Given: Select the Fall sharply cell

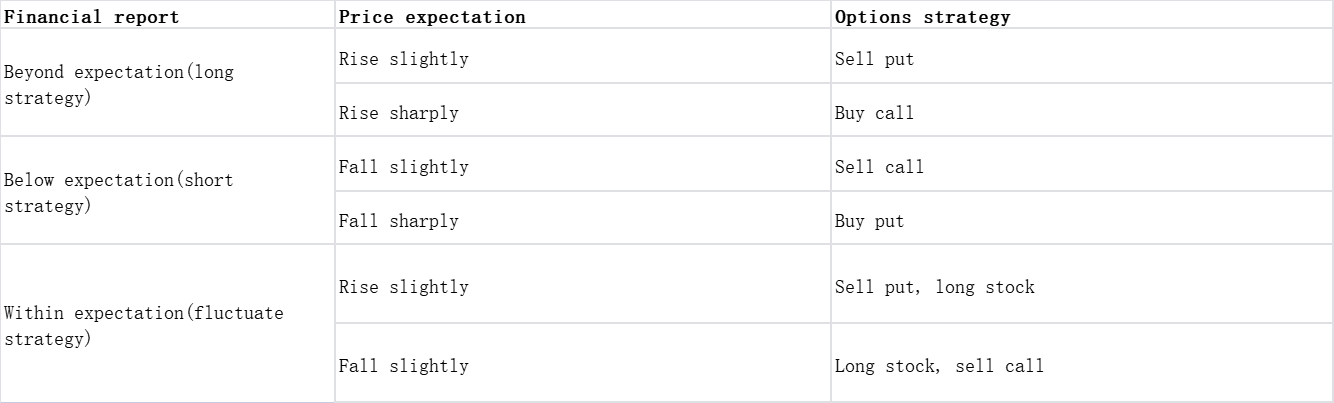Looking at the screenshot, I should coord(398,221).
